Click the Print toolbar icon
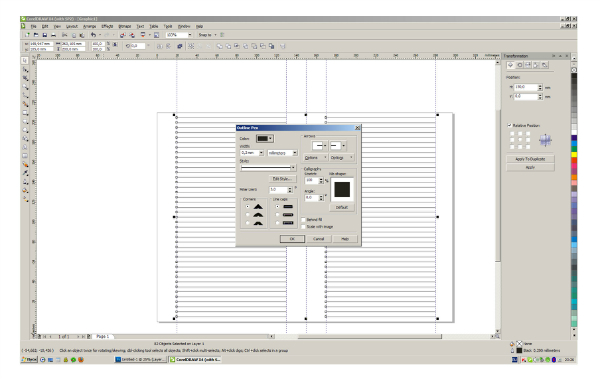Screen dimensions: 600x379 point(53,35)
